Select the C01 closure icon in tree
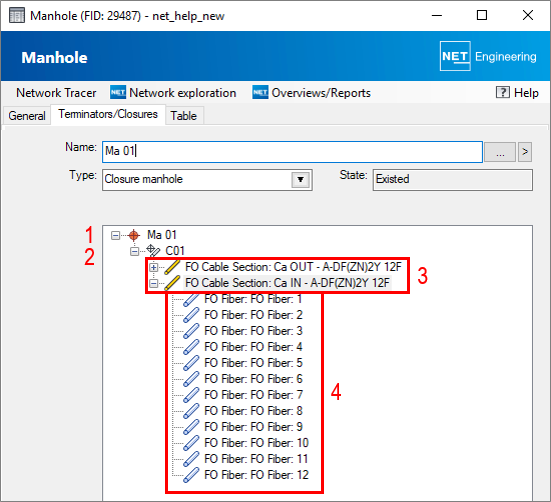This screenshot has height=502, width=551. [153, 250]
